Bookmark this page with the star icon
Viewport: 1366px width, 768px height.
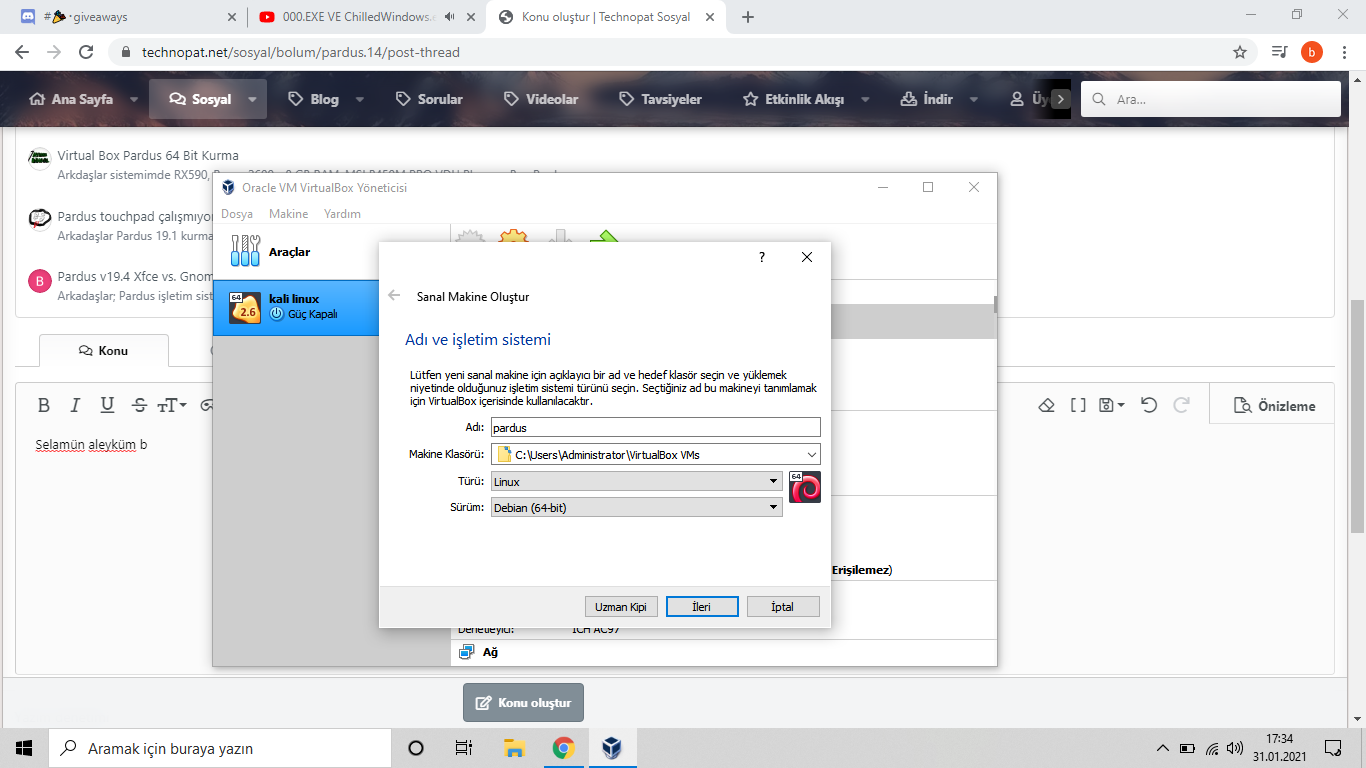1240,52
